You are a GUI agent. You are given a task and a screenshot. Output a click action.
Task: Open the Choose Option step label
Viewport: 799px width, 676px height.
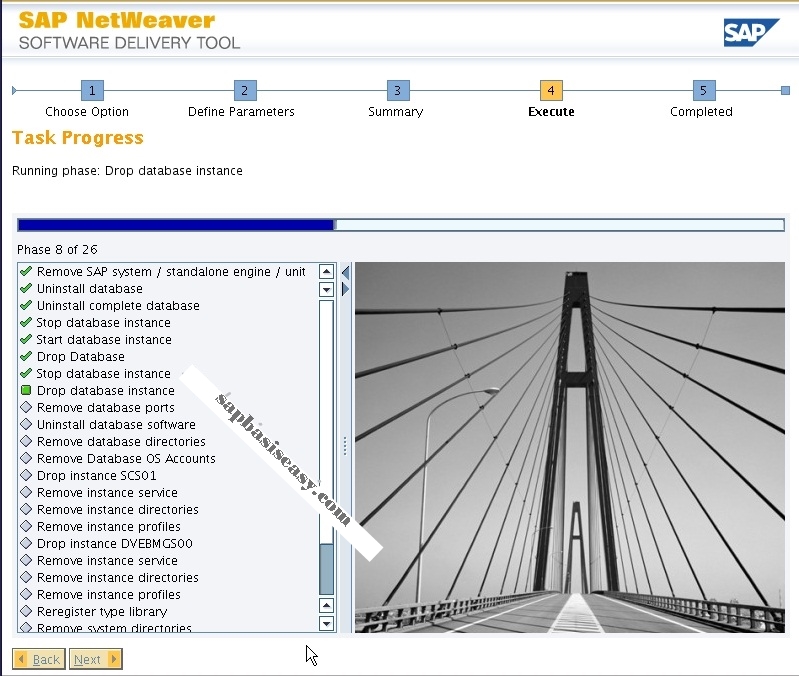(87, 112)
